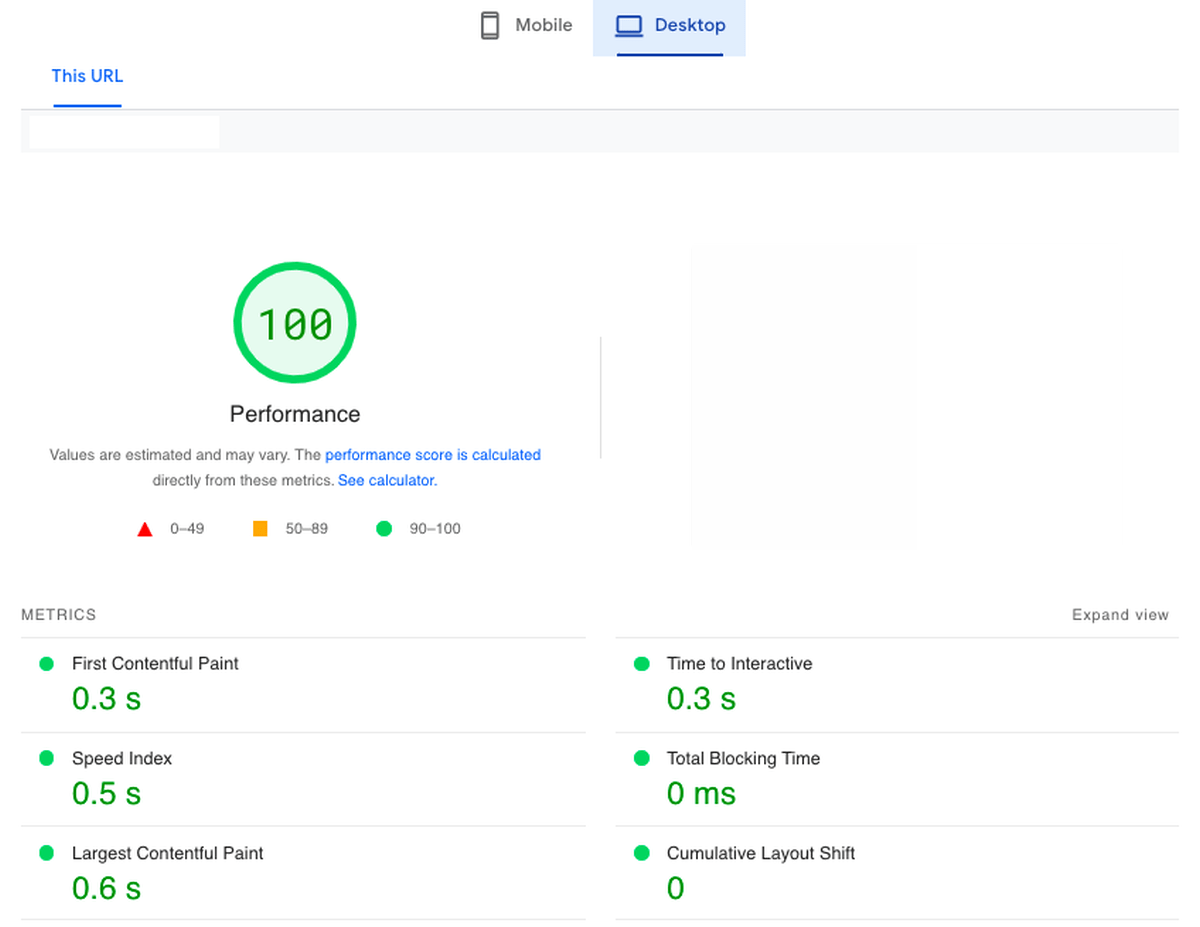Click the green dot beside First Contentful Paint
Viewport: 1200px width, 927px height.
[x=46, y=663]
